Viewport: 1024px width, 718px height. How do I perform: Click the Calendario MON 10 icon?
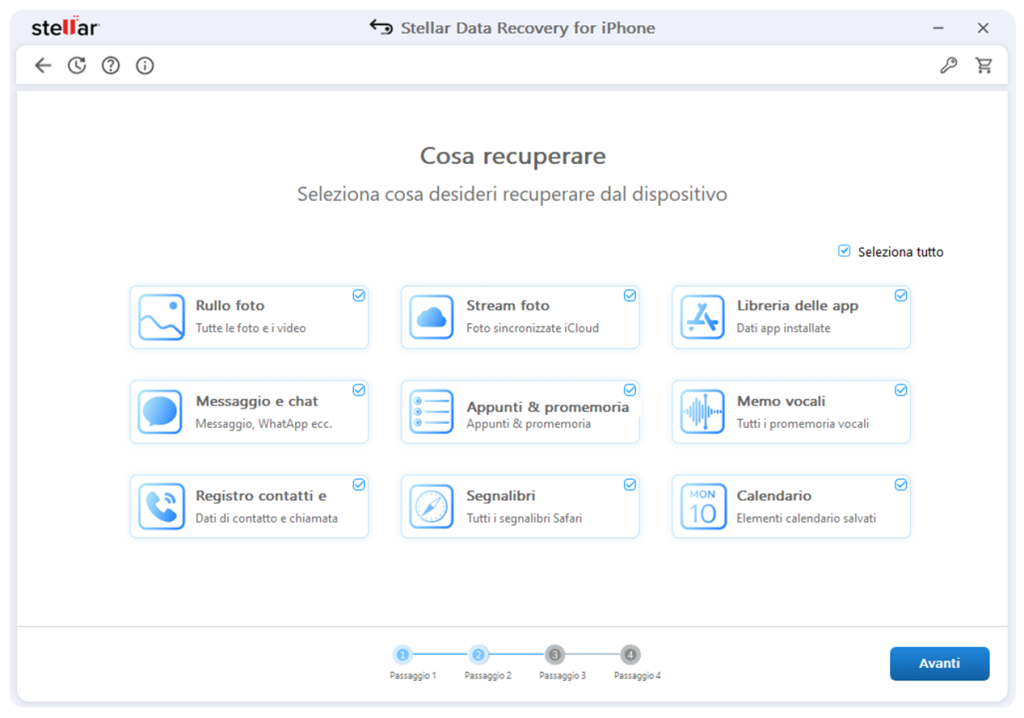702,506
